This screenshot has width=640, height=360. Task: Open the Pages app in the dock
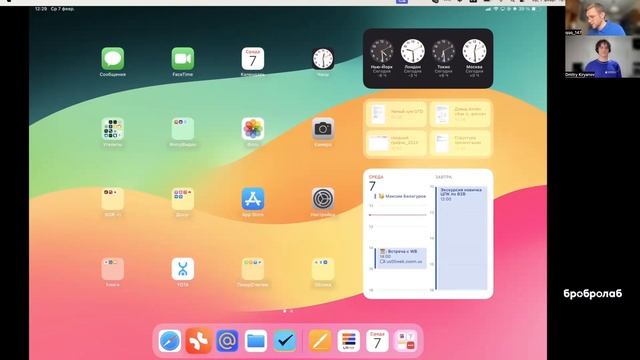(x=320, y=341)
